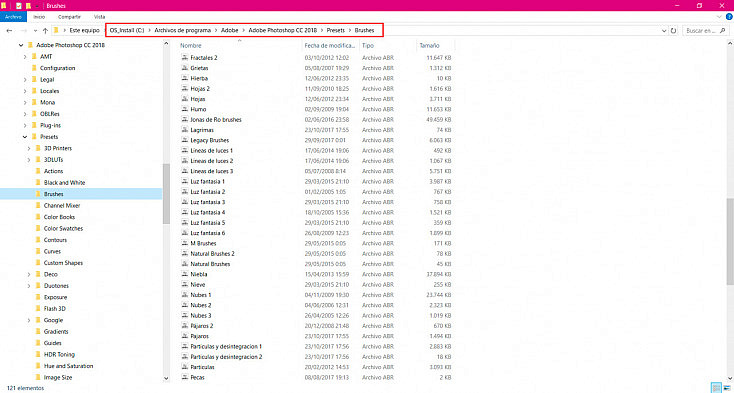Image resolution: width=734 pixels, height=393 pixels.
Task: Open the Vista tab
Action: [x=99, y=16]
